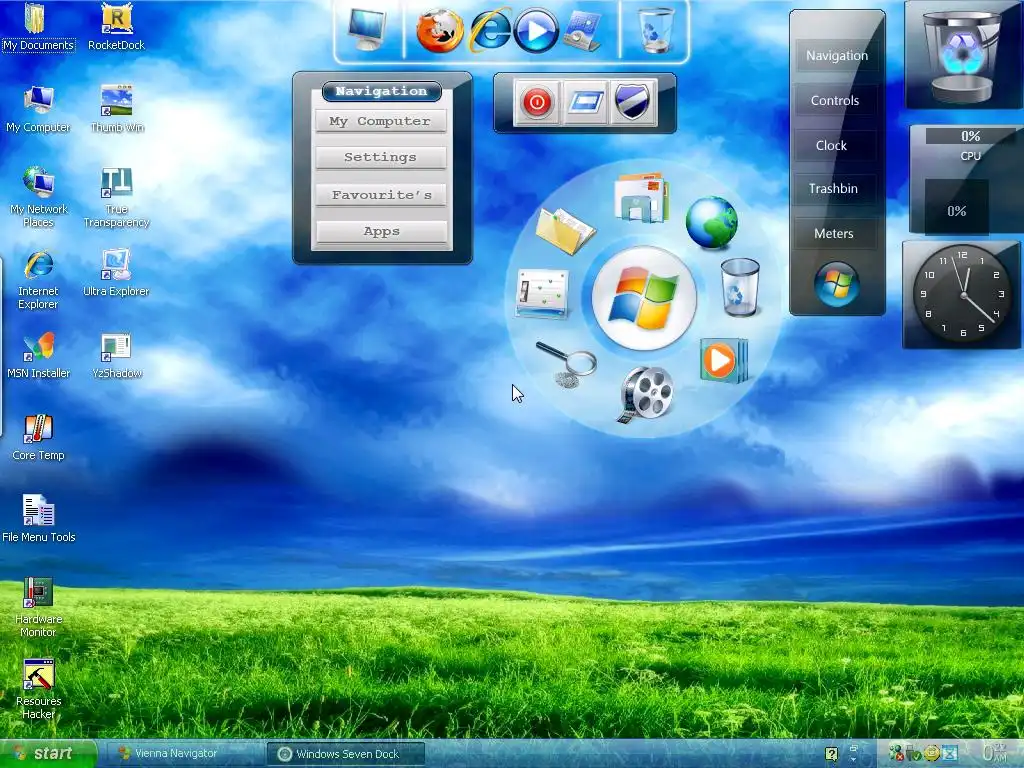Click the red power button widget
This screenshot has height=768, width=1024.
[x=537, y=102]
